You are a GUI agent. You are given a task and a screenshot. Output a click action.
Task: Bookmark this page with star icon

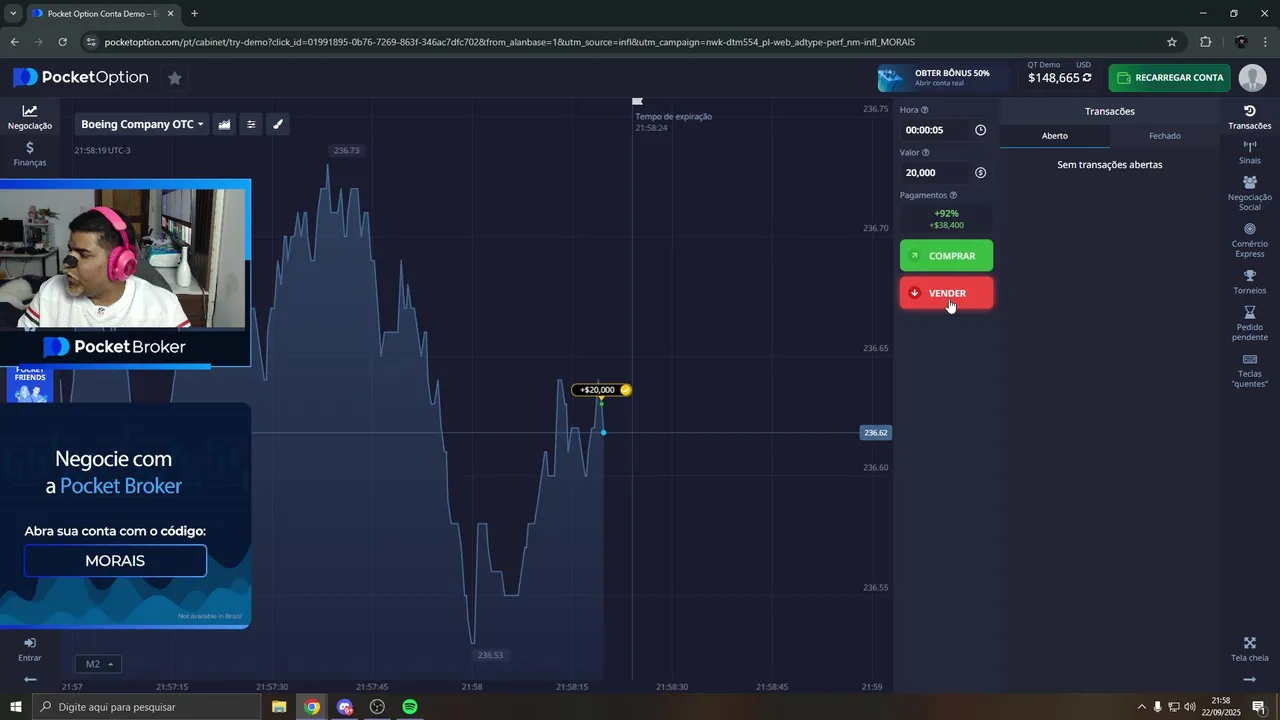[1172, 42]
